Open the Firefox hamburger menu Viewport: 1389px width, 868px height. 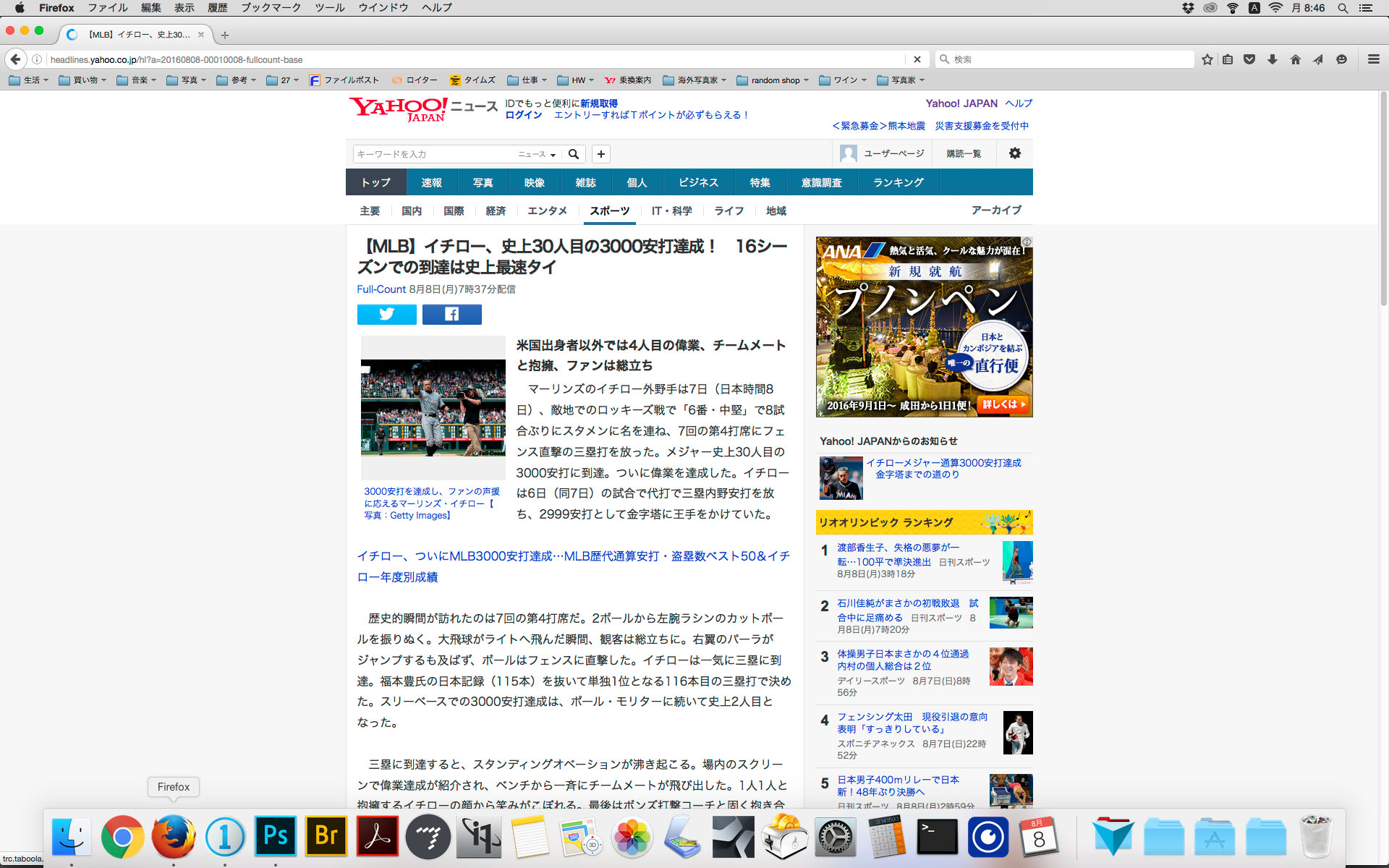tap(1373, 59)
